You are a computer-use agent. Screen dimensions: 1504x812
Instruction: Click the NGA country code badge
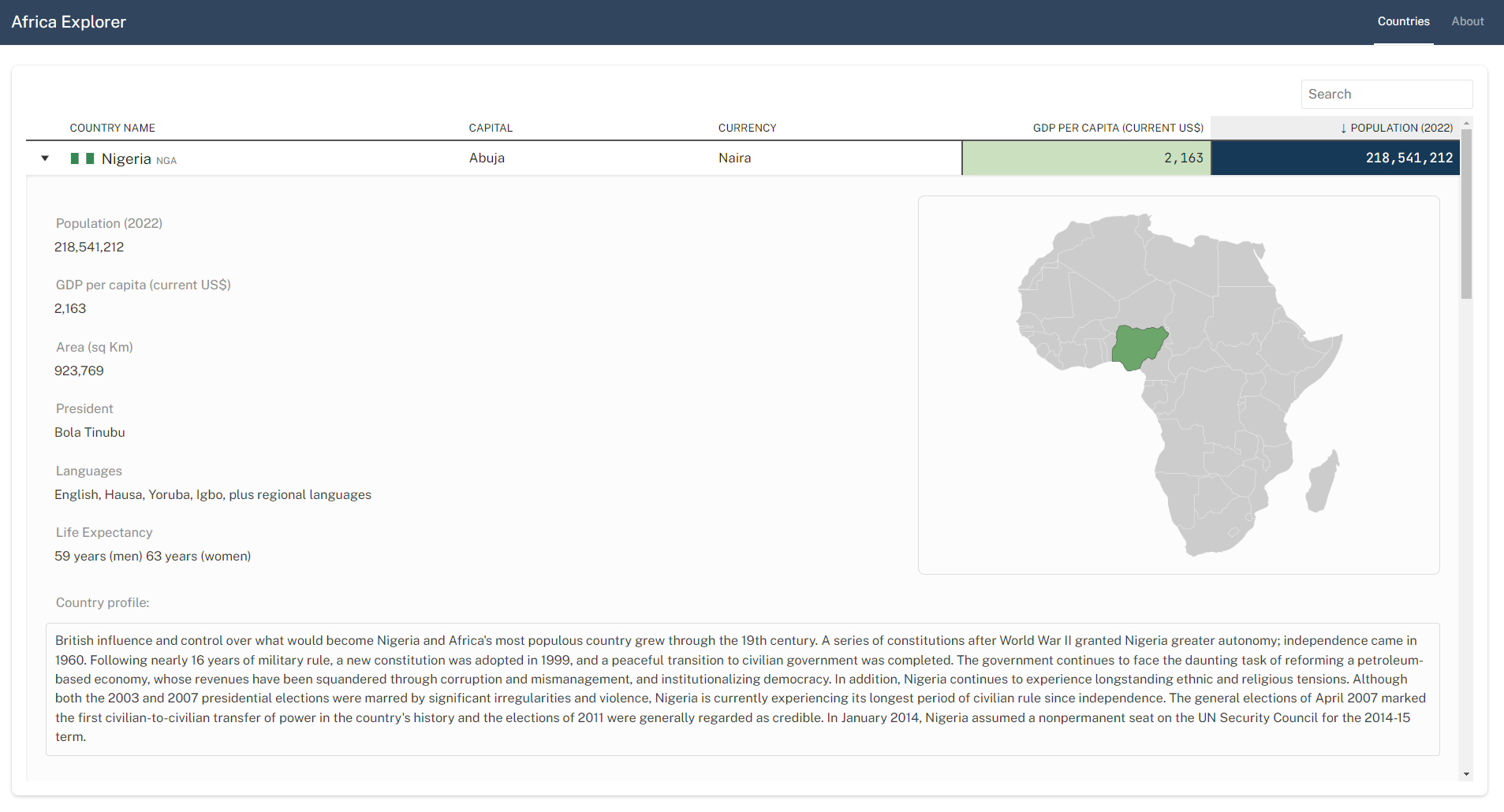click(166, 159)
